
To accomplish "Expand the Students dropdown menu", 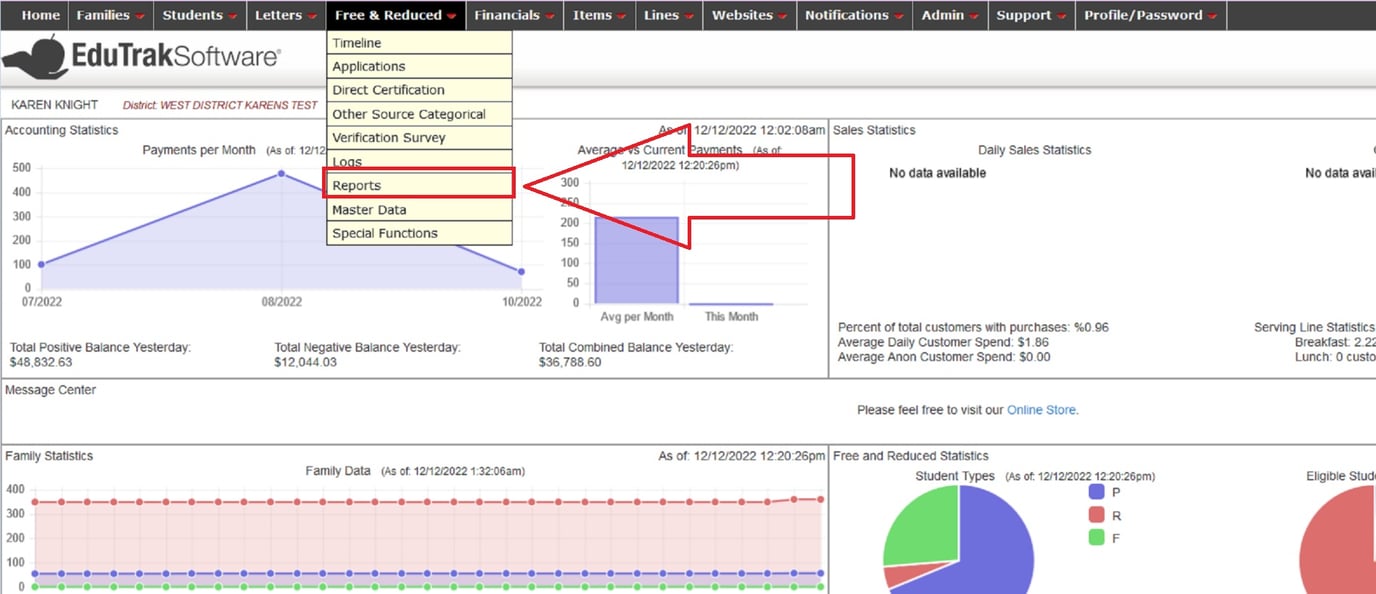I will tap(200, 15).
